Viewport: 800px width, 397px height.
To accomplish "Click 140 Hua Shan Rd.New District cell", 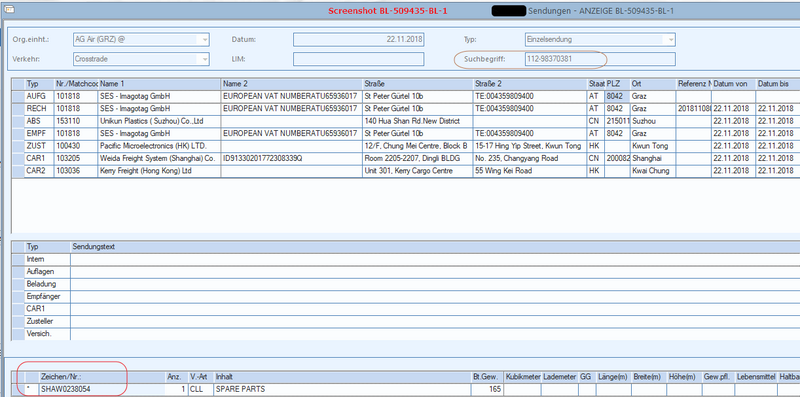I will coord(417,121).
